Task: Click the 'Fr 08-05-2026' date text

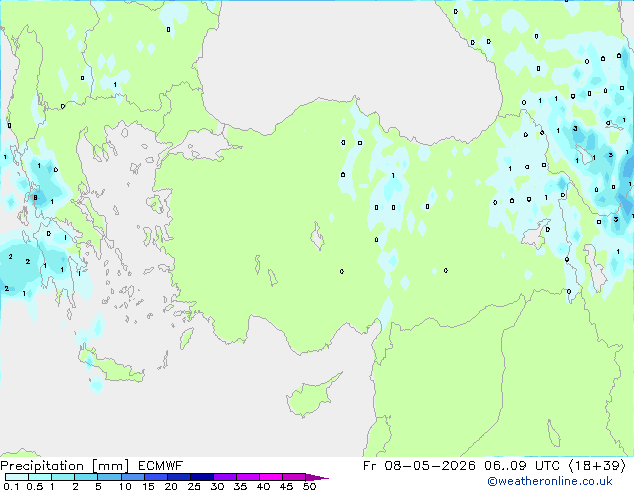Action: click(x=419, y=466)
